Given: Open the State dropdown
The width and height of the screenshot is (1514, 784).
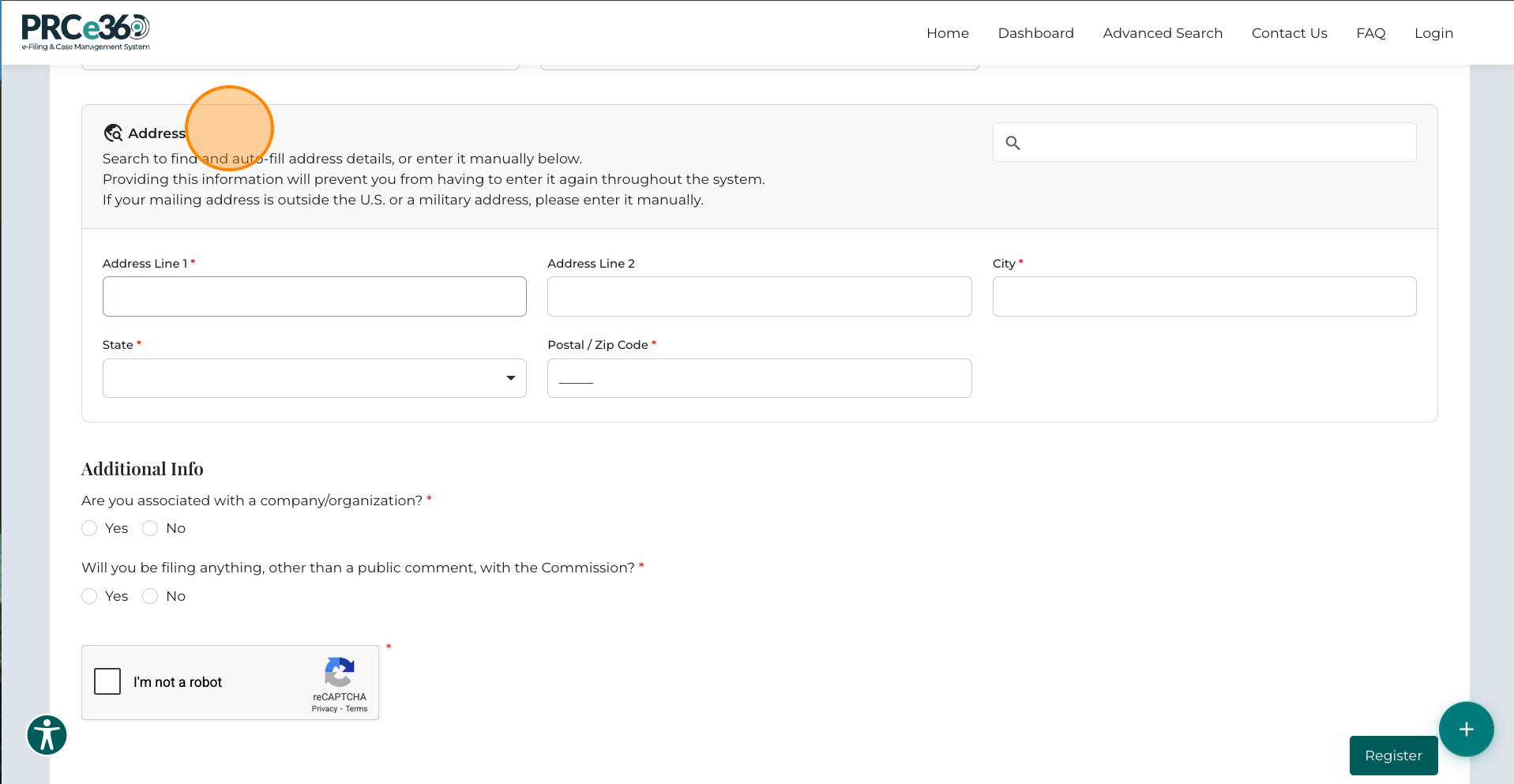Looking at the screenshot, I should tap(314, 378).
